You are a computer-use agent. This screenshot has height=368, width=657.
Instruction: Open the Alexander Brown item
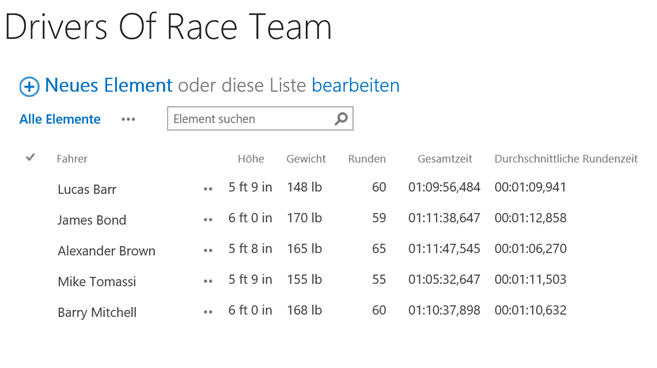point(106,251)
